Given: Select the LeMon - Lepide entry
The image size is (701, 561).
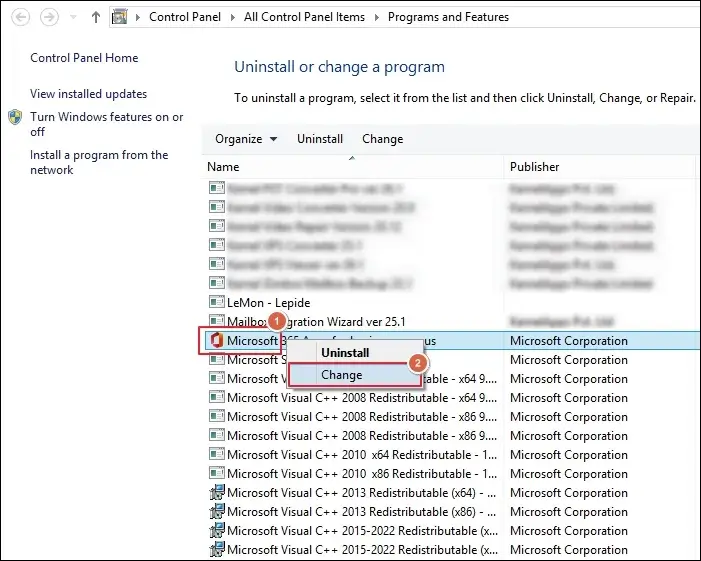Looking at the screenshot, I should pos(269,303).
